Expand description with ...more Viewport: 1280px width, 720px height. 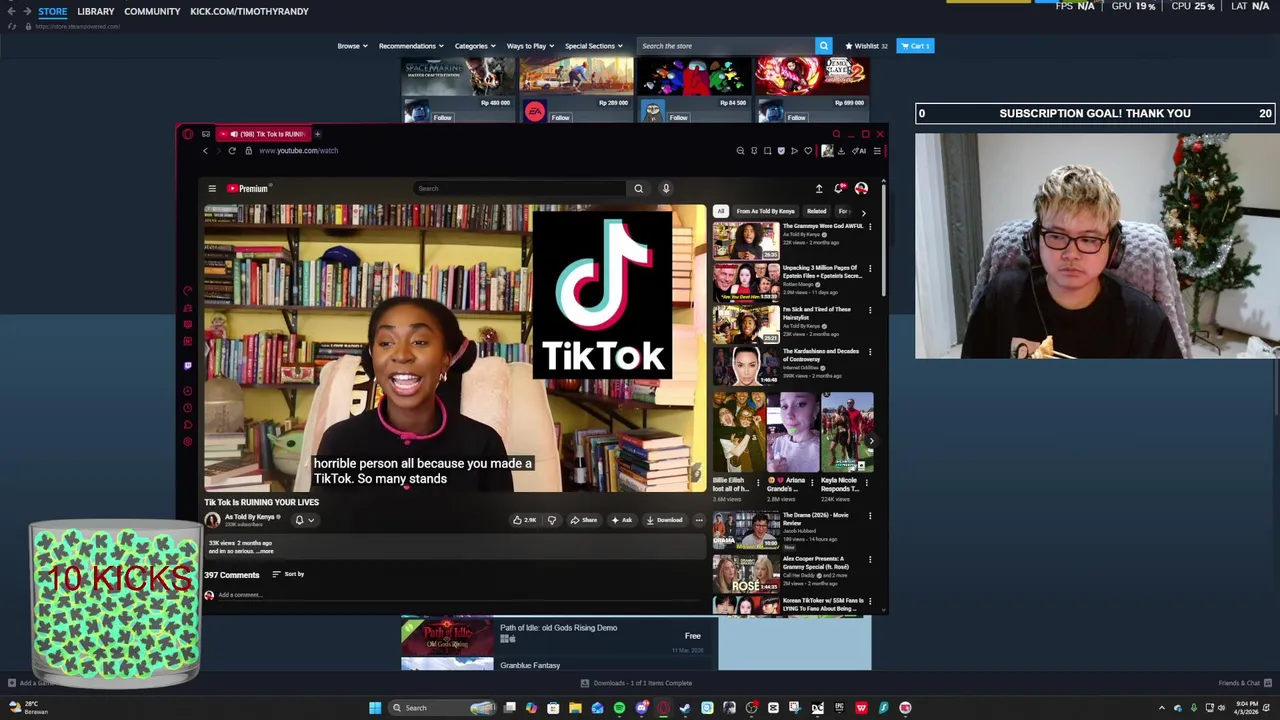coord(264,551)
